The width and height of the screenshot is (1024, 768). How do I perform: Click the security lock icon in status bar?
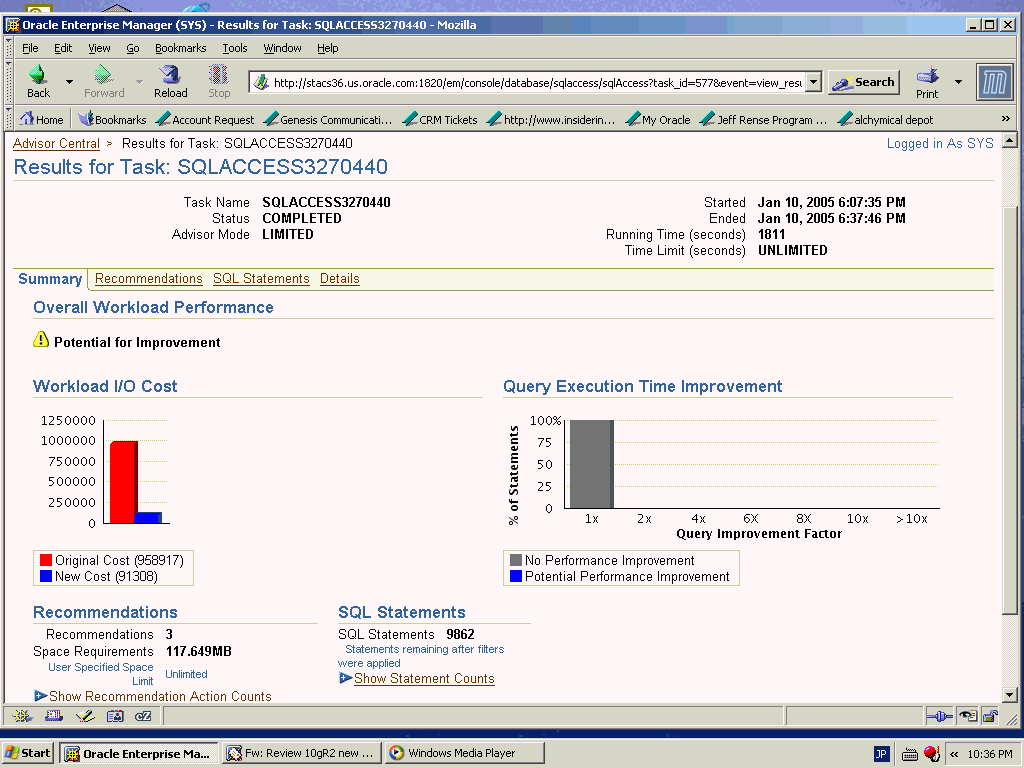[989, 715]
